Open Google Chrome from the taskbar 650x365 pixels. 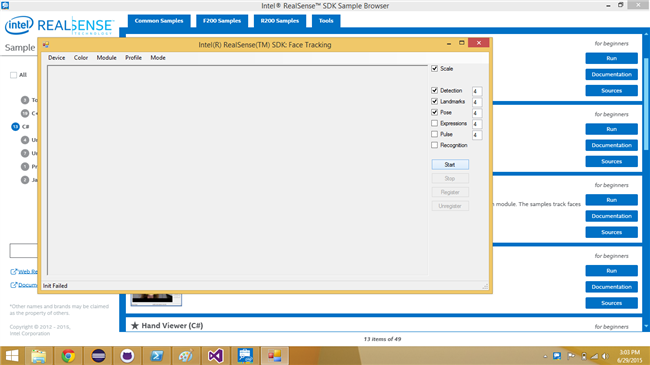pos(68,356)
